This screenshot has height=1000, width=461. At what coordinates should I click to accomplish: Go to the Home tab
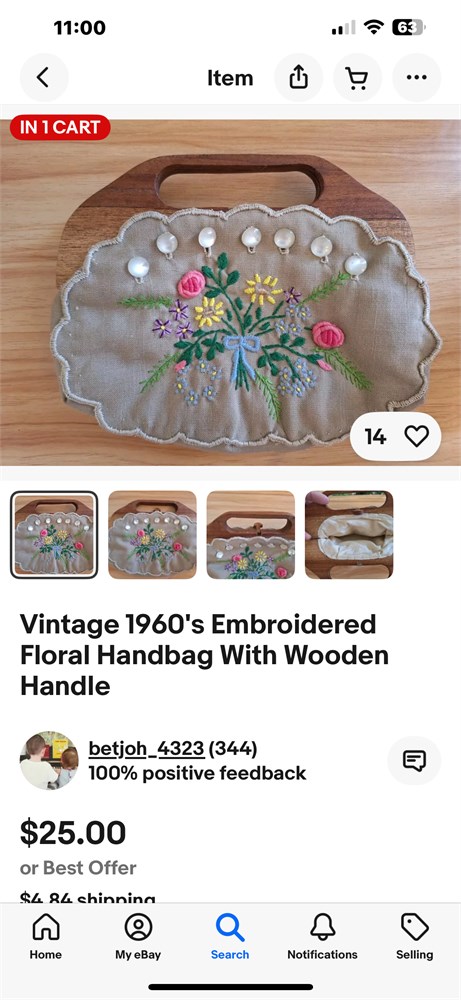coord(46,937)
